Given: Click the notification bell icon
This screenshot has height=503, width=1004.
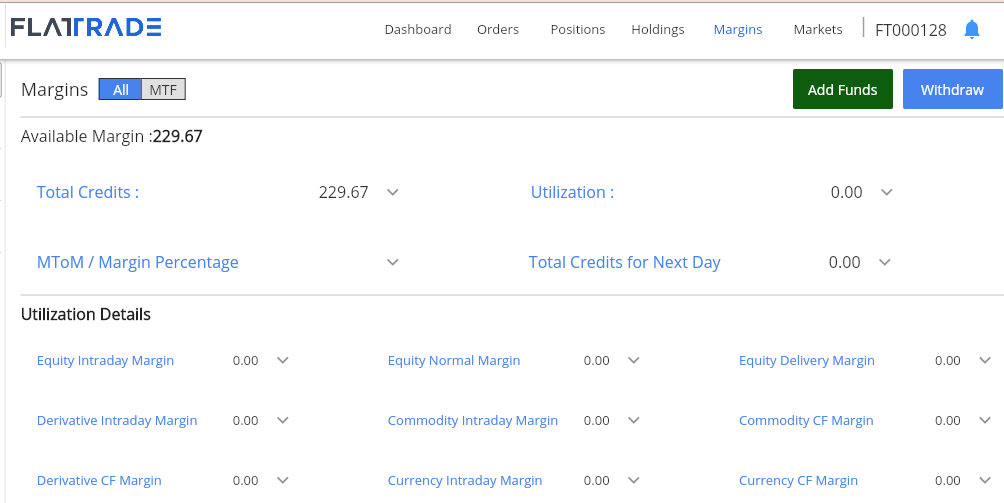Looking at the screenshot, I should [971, 29].
